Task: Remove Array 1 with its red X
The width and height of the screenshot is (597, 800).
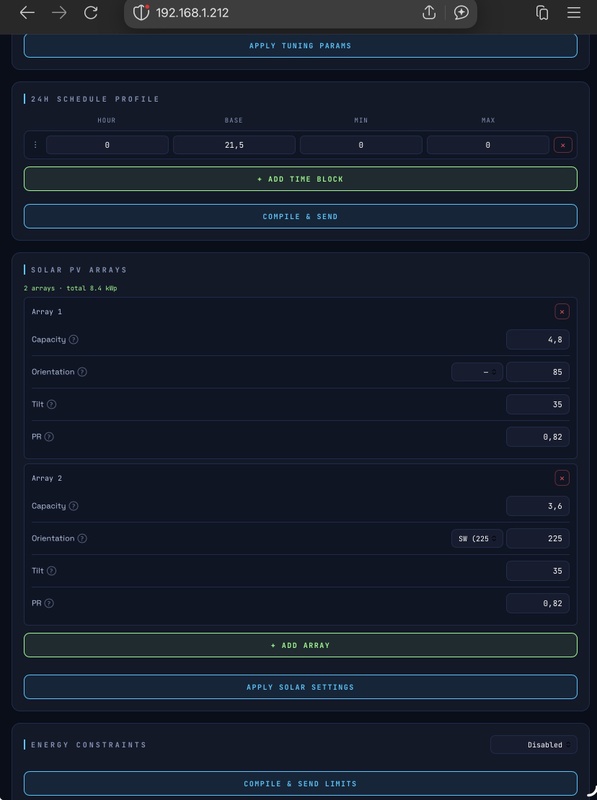Action: tap(562, 312)
